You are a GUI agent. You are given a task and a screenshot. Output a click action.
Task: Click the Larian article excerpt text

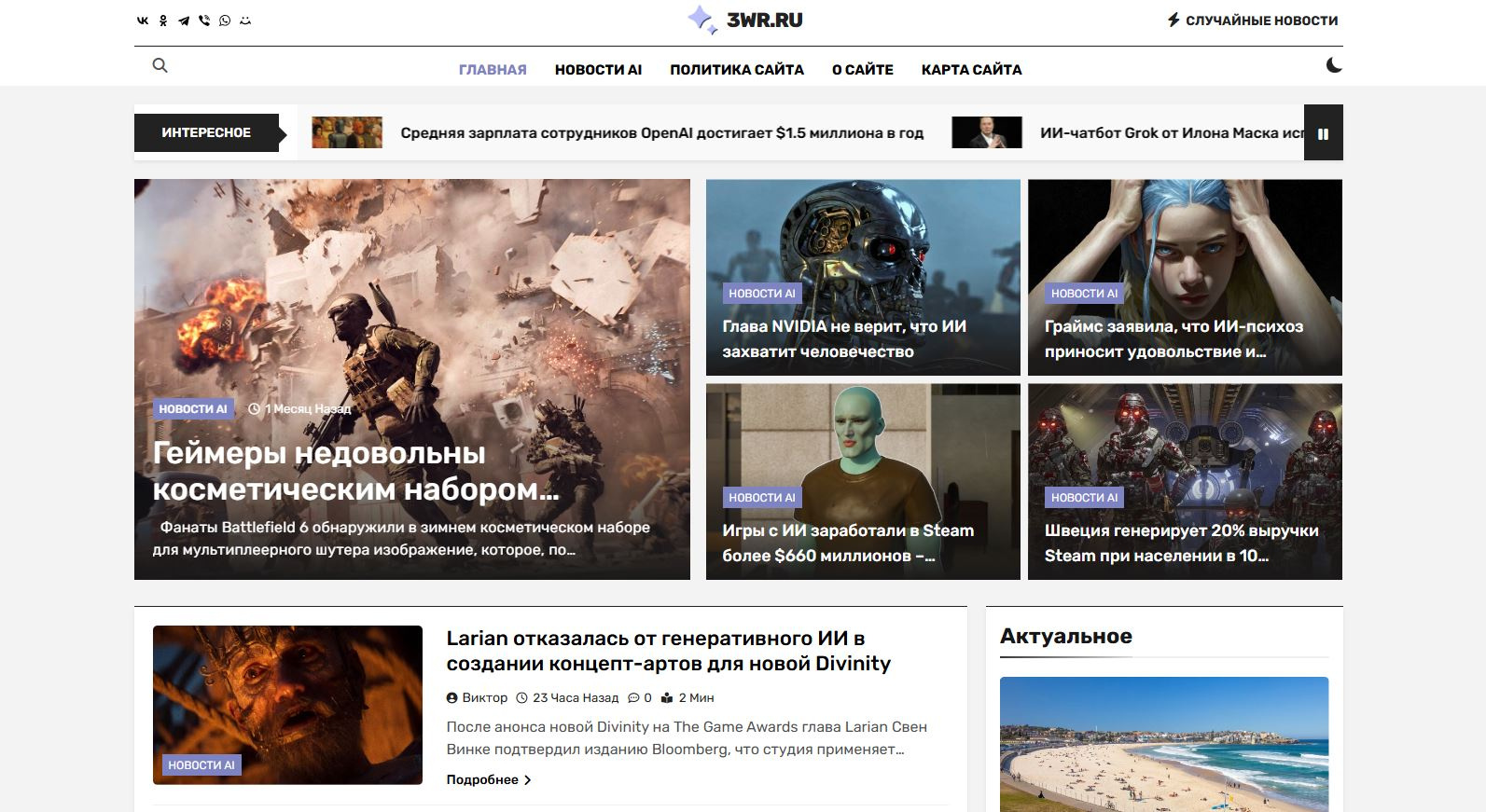687,738
